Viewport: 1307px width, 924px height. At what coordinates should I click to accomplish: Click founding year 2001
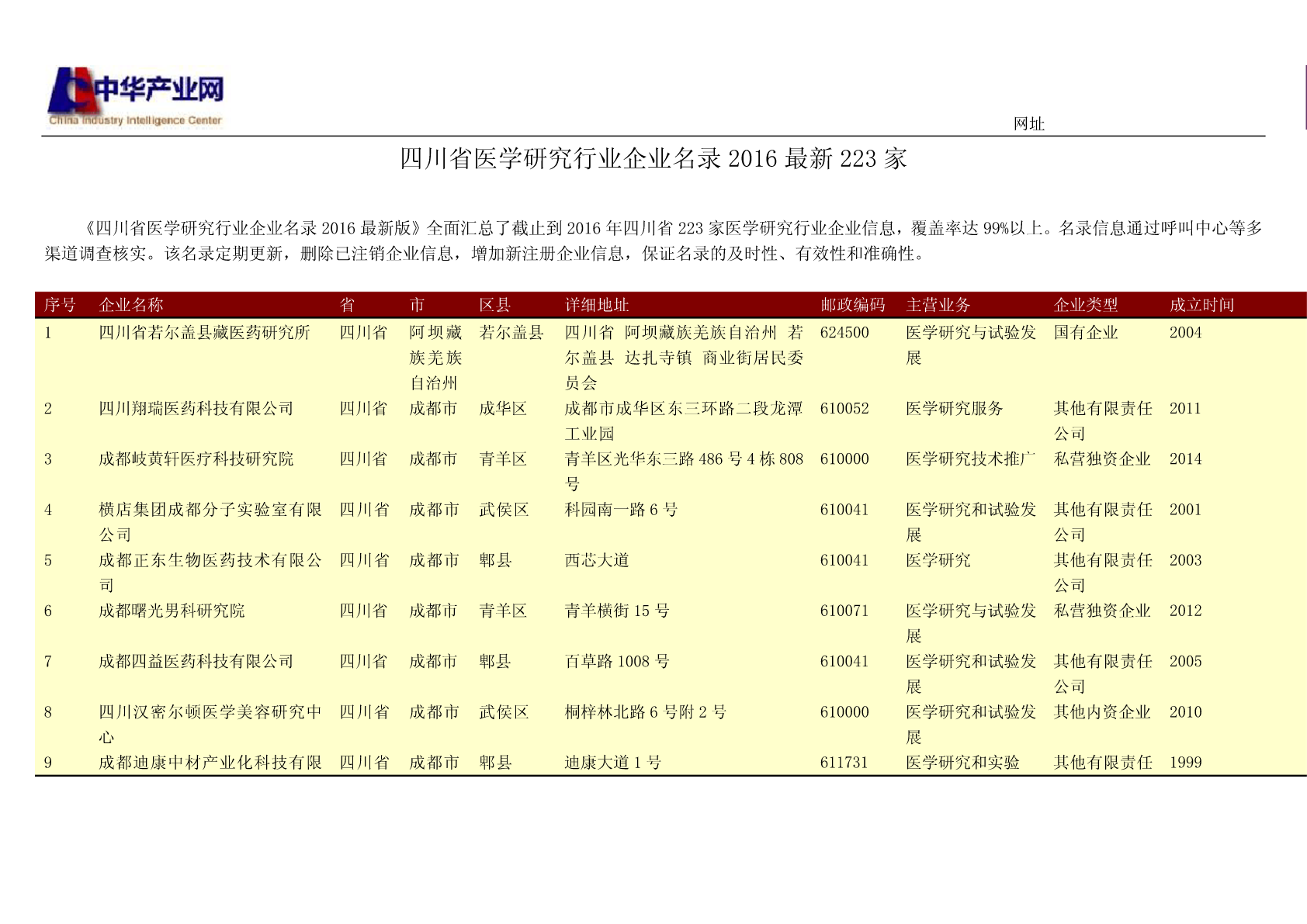pos(1186,510)
